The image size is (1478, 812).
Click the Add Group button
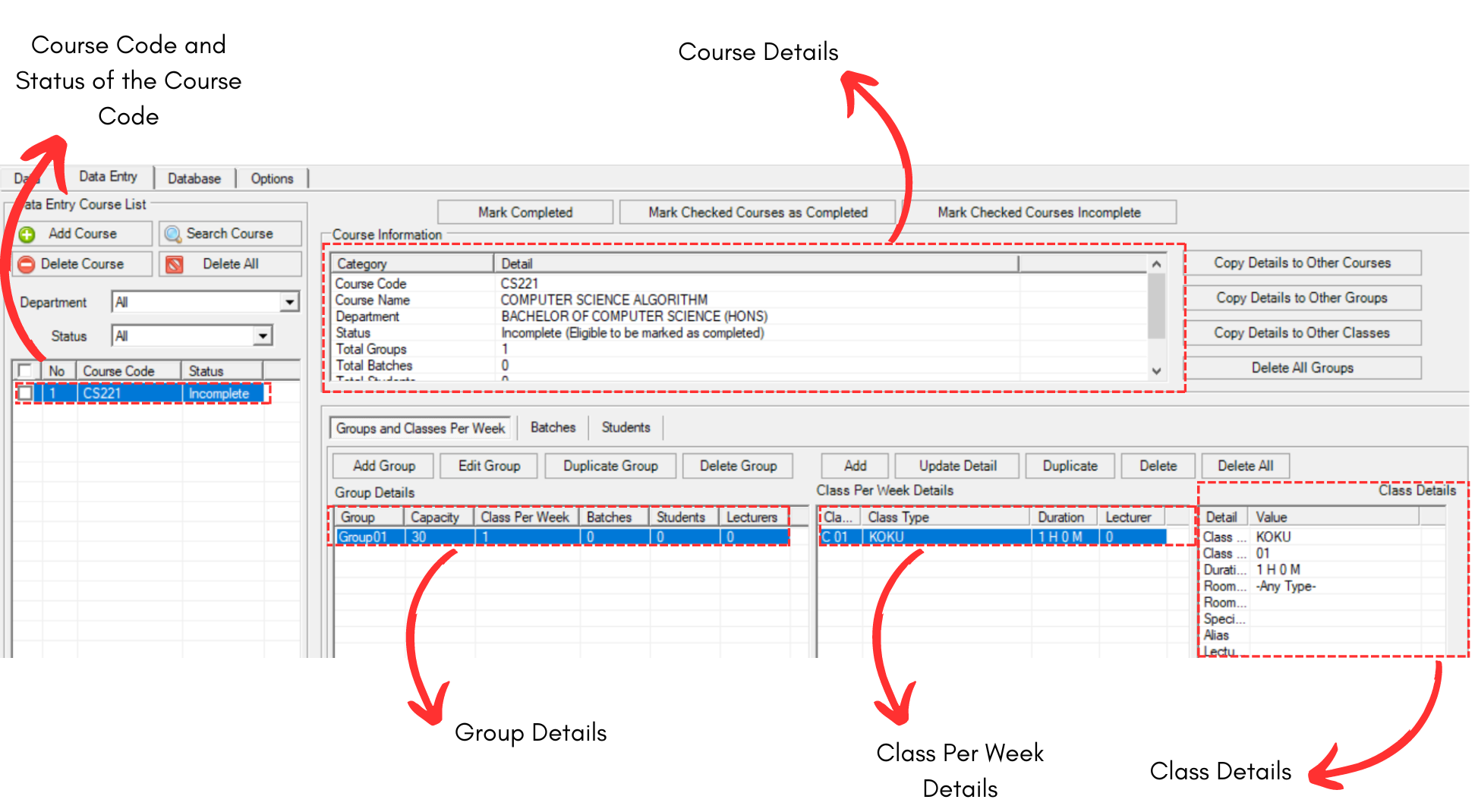tap(383, 465)
